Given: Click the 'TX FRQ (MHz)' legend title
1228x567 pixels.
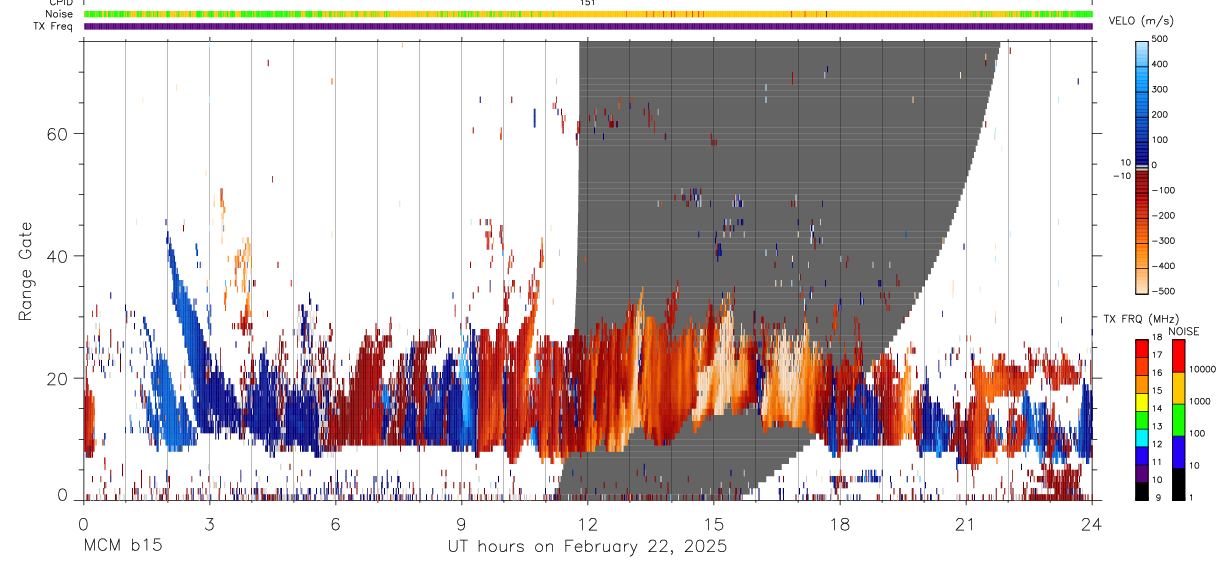Looking at the screenshot, I should pyautogui.click(x=1142, y=319).
